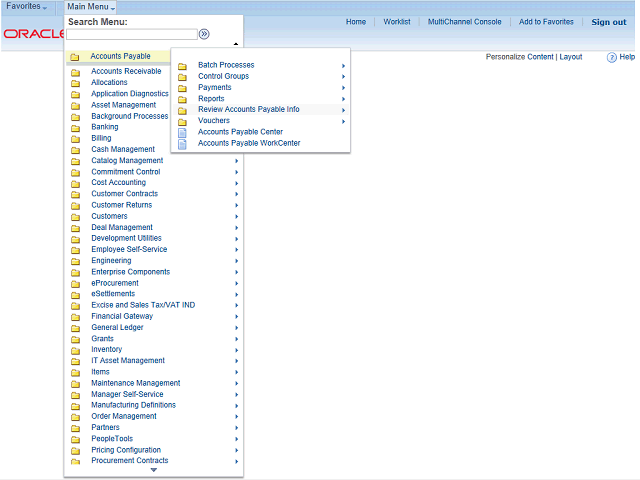Click the Accounts Payable Center page icon
Image resolution: width=640 pixels, height=480 pixels.
[x=182, y=132]
